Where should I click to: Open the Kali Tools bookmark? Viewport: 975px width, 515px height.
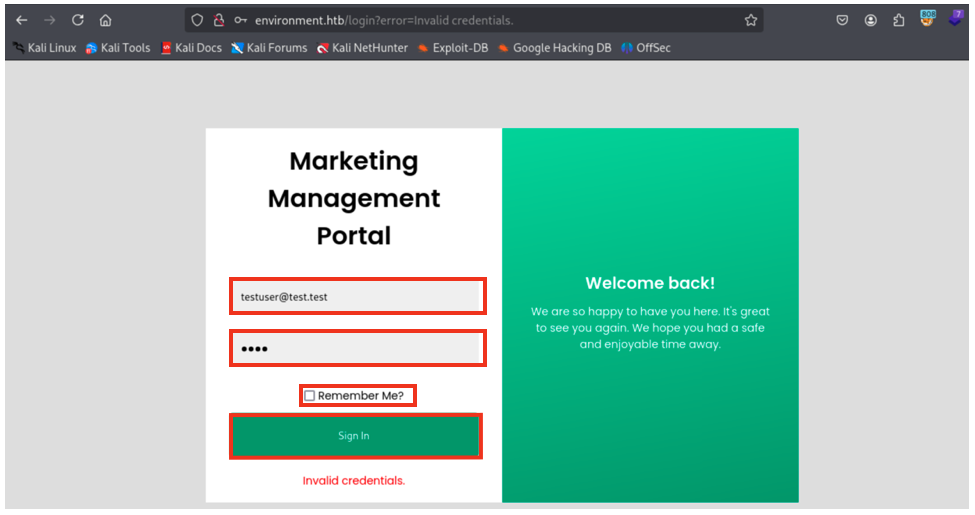[118, 48]
